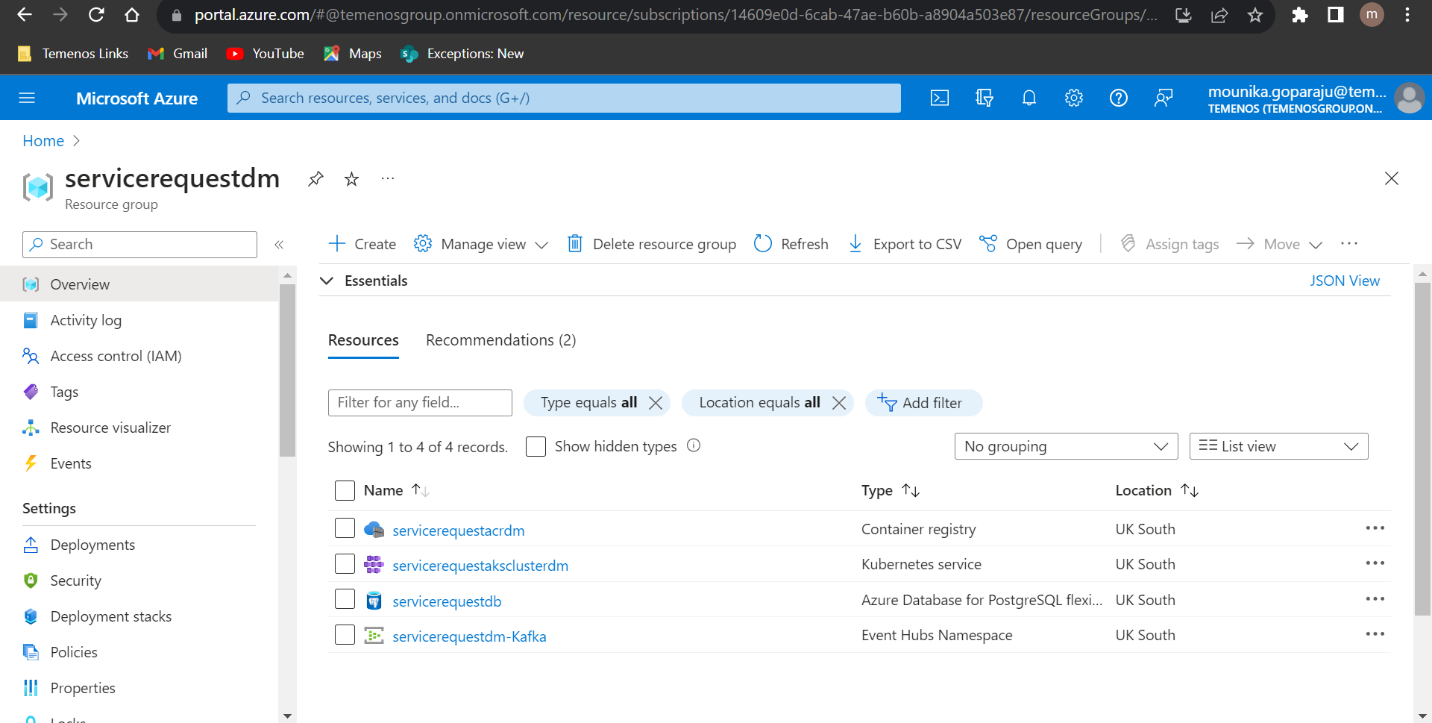Click the help question mark icon
1432x723 pixels.
(x=1119, y=98)
